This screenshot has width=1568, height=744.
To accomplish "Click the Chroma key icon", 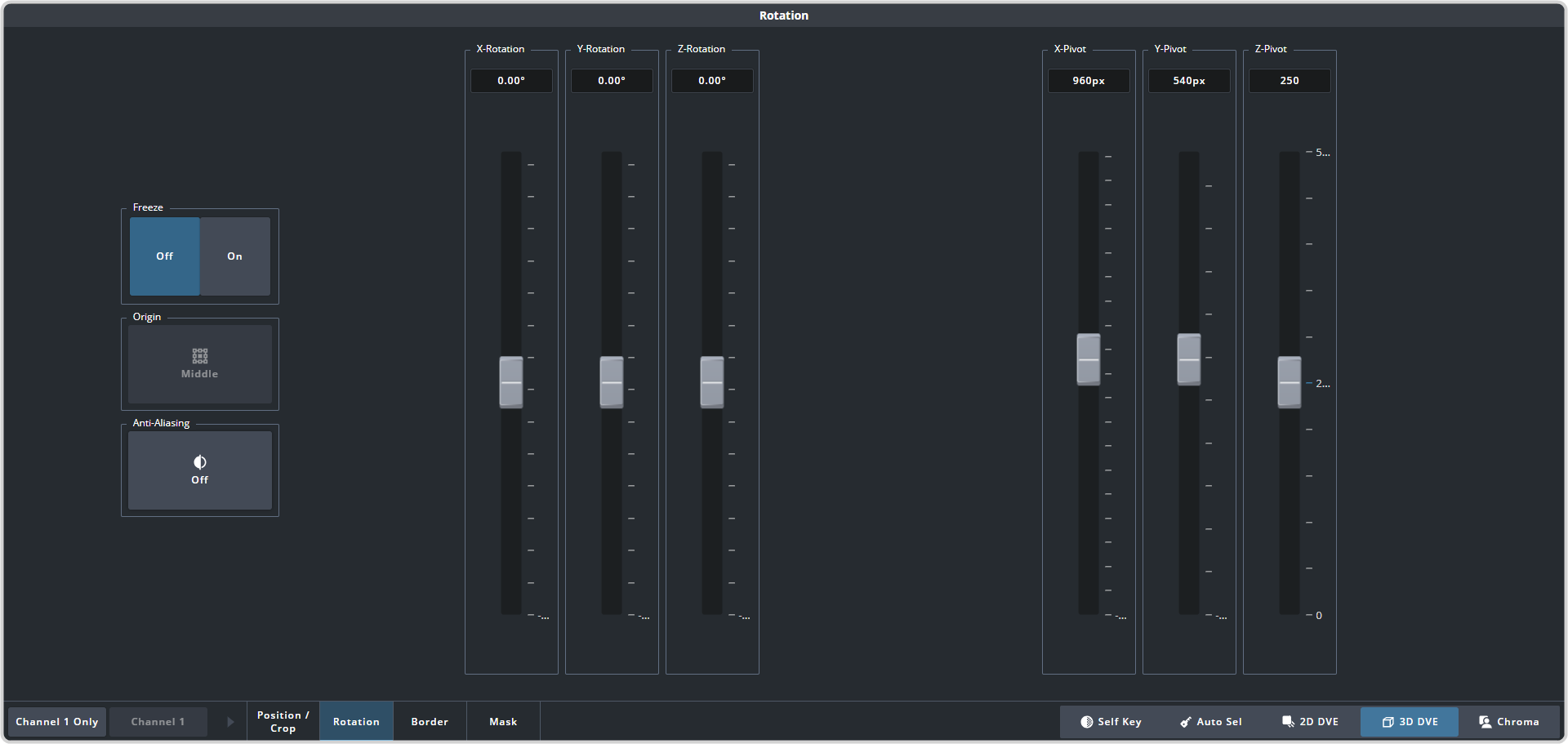I will click(x=1486, y=722).
